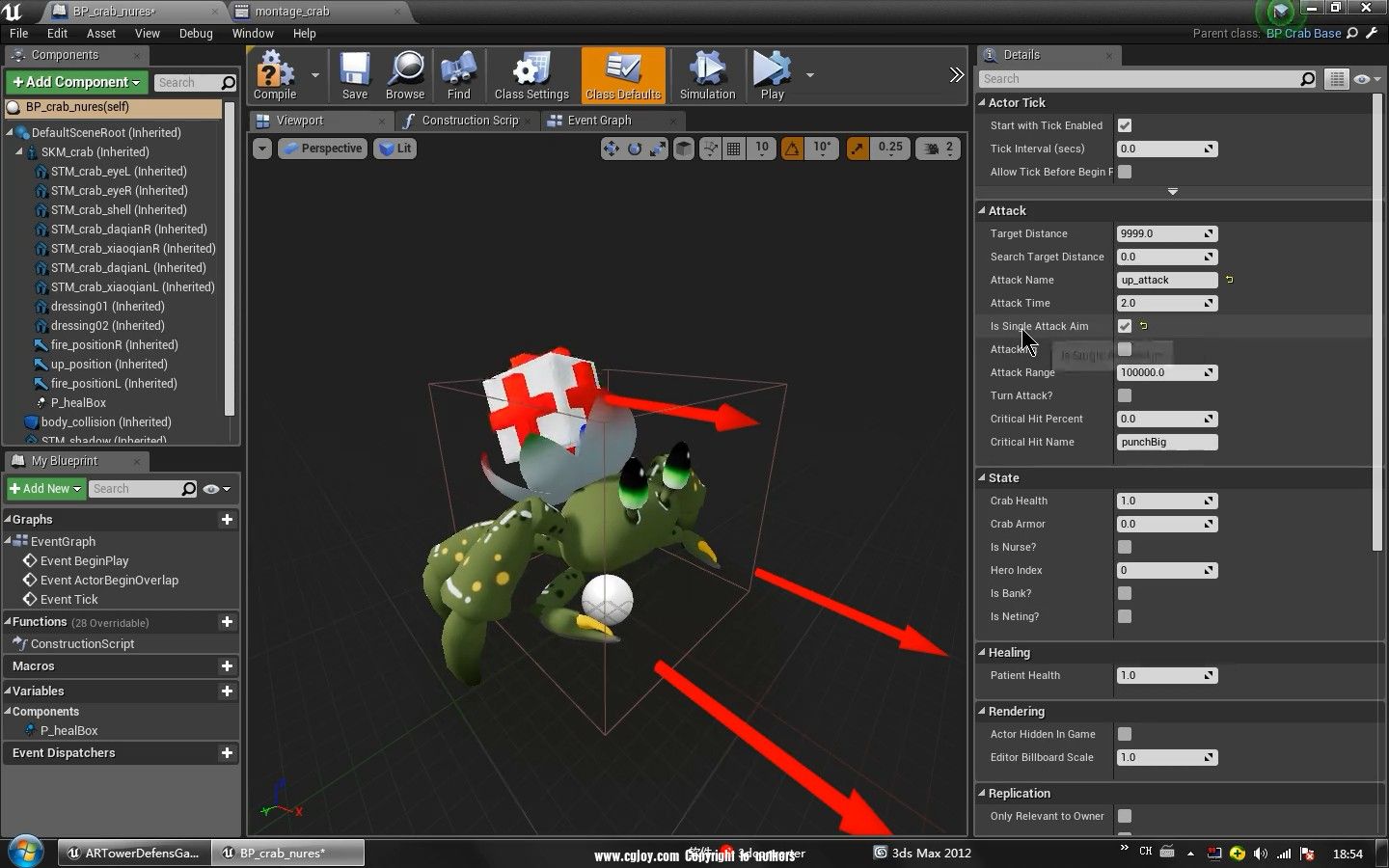Click Critical Hit Name punchBig field
Screen dimensions: 1389x868
tap(1167, 442)
